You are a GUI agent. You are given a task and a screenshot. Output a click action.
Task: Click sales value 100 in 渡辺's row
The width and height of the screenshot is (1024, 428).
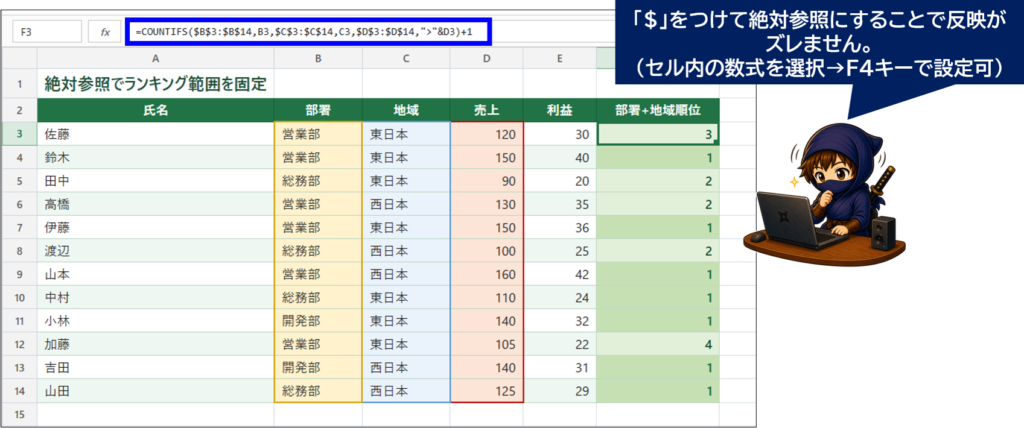[487, 251]
